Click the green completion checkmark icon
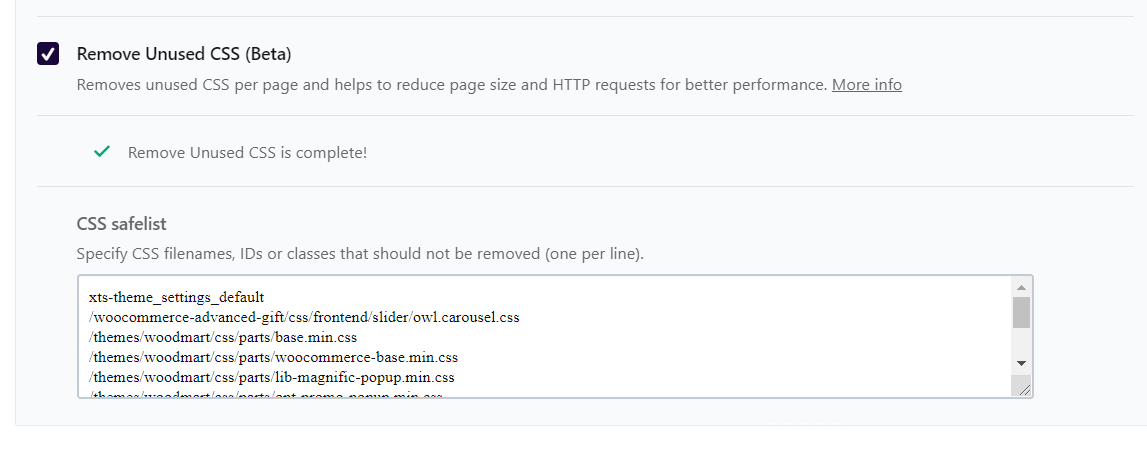 point(101,152)
